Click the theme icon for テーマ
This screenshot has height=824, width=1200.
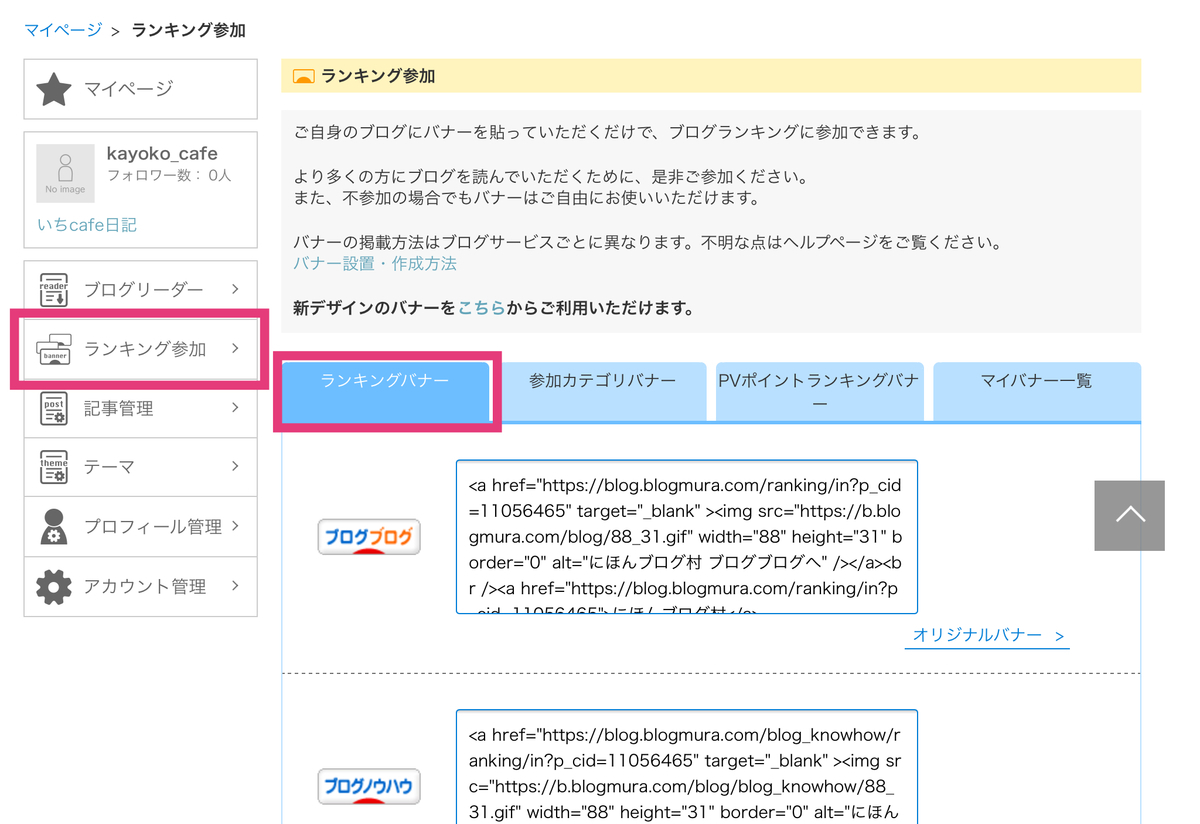click(54, 467)
